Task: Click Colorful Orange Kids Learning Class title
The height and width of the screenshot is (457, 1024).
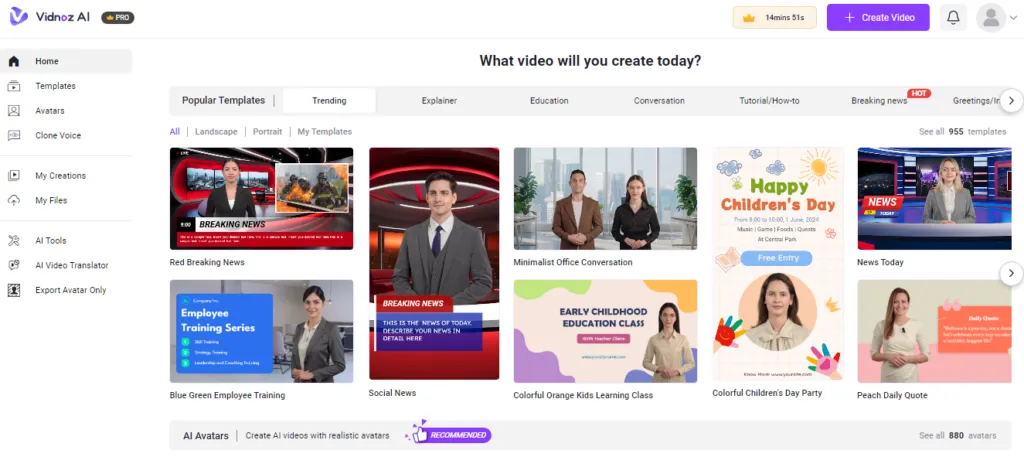Action: [x=583, y=395]
